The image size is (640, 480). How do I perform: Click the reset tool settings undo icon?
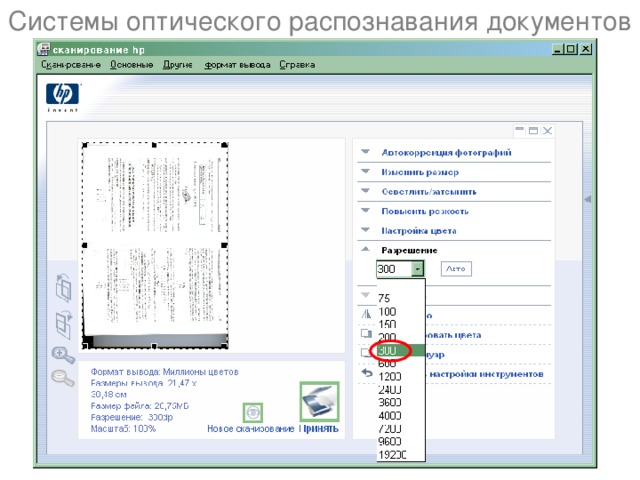(367, 373)
